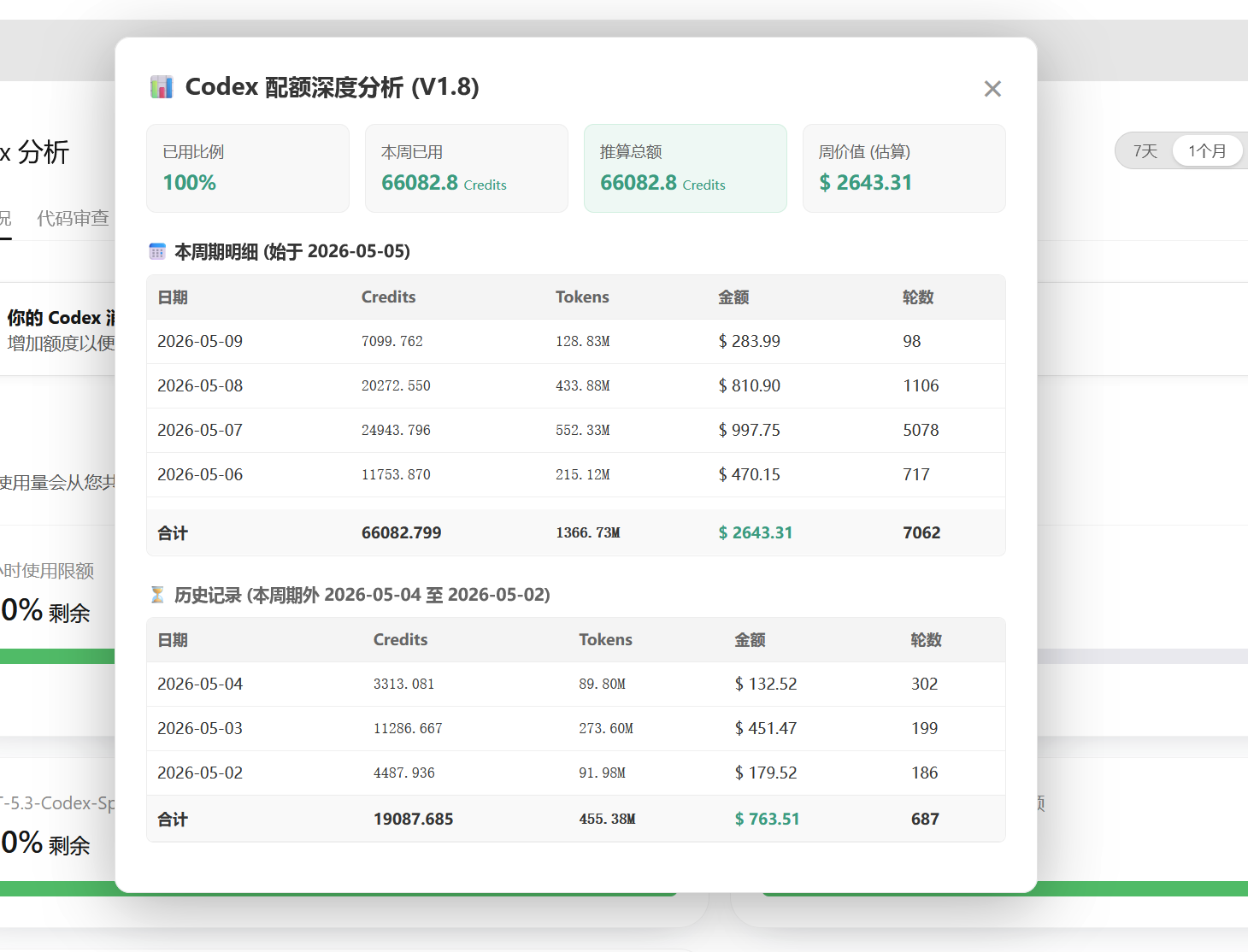Click the 2026-05-09 date cell

[x=200, y=341]
